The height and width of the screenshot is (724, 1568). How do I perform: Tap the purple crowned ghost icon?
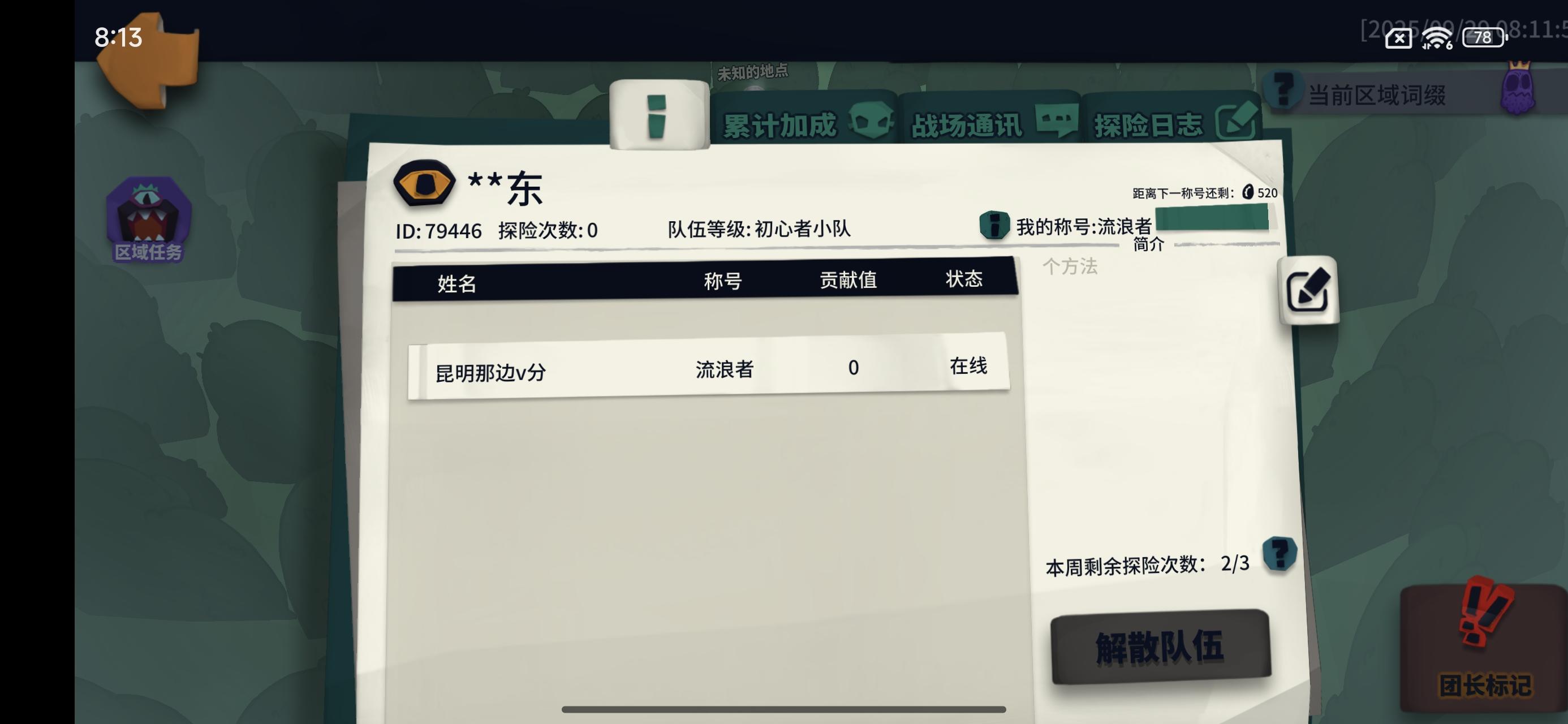[x=1518, y=88]
